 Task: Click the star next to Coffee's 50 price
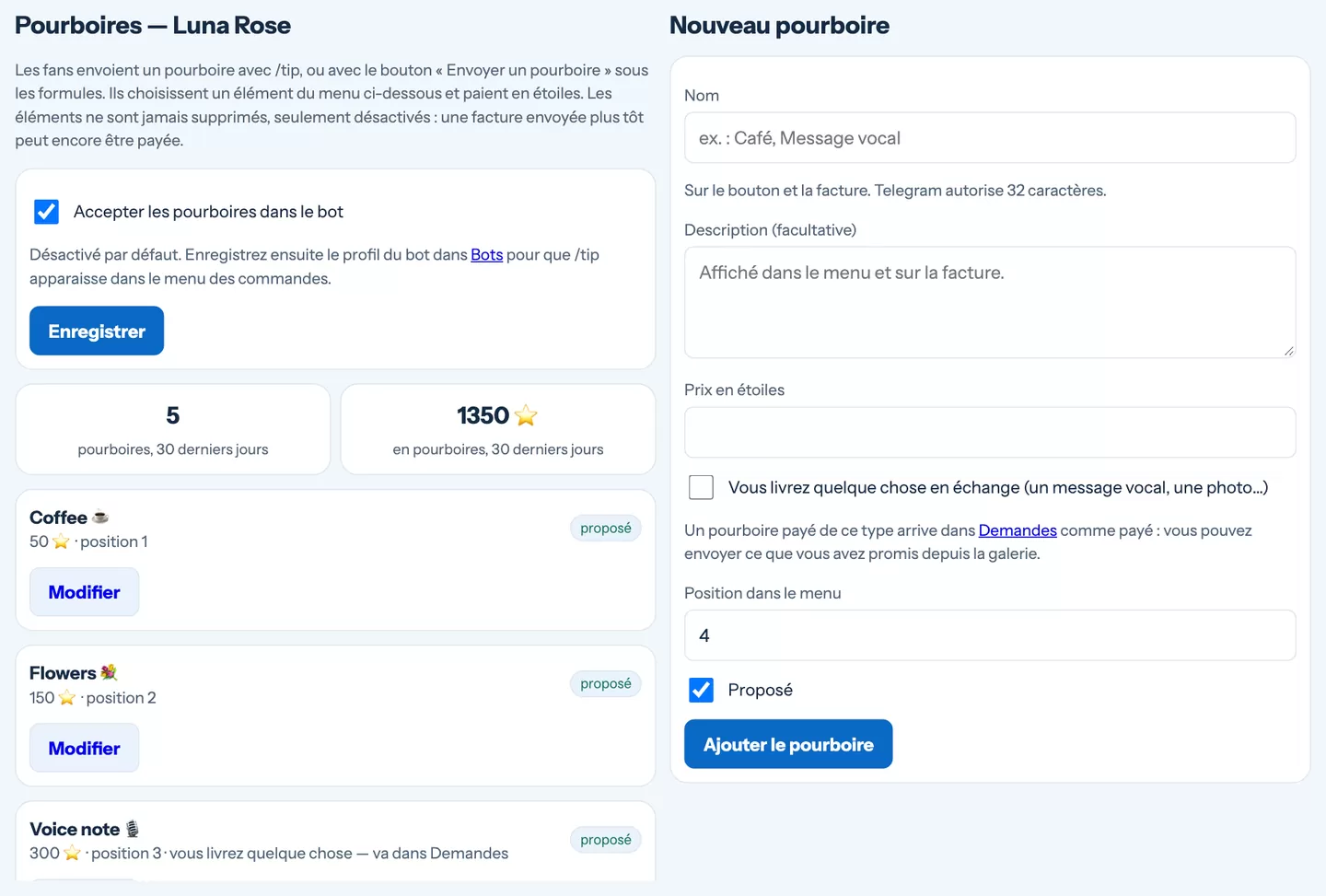pos(62,541)
